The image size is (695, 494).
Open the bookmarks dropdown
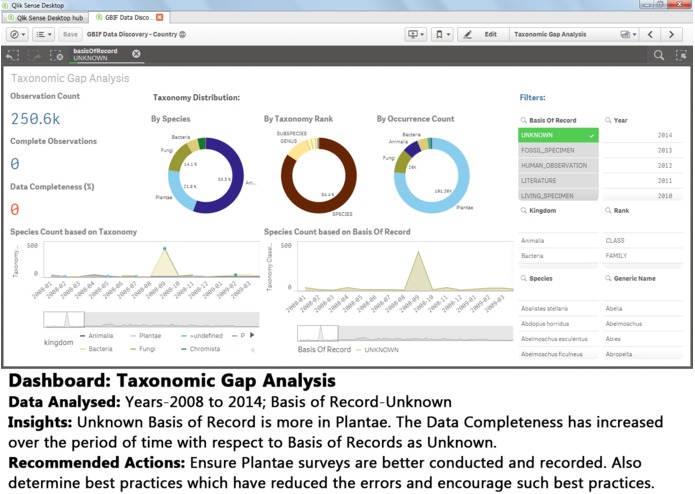click(442, 34)
